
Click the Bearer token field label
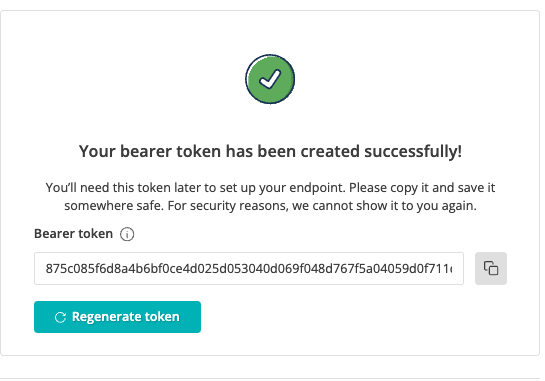click(73, 234)
